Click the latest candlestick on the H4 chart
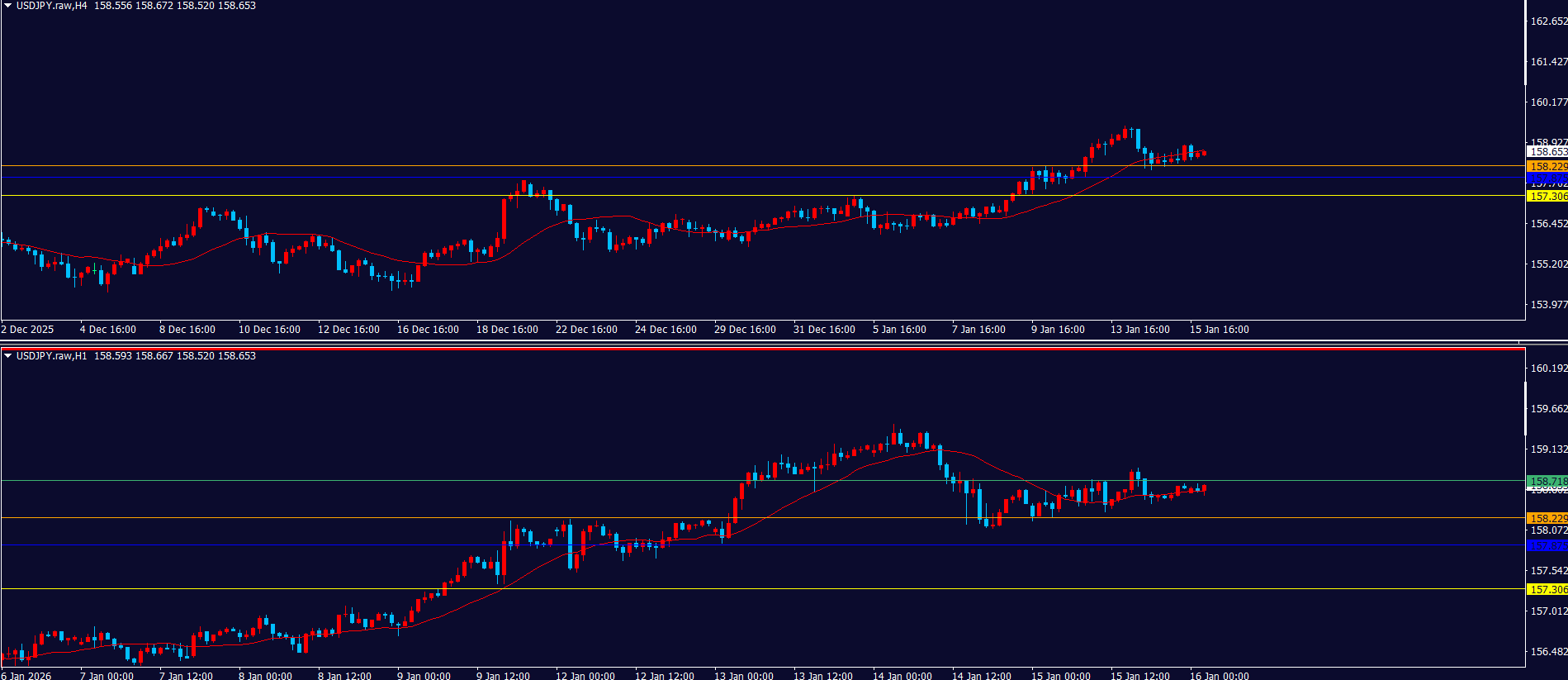This screenshot has width=1568, height=680. [x=1204, y=153]
